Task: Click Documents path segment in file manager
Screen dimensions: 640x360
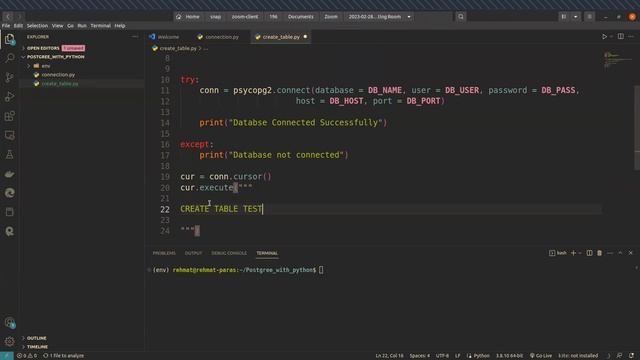Action: pos(300,17)
